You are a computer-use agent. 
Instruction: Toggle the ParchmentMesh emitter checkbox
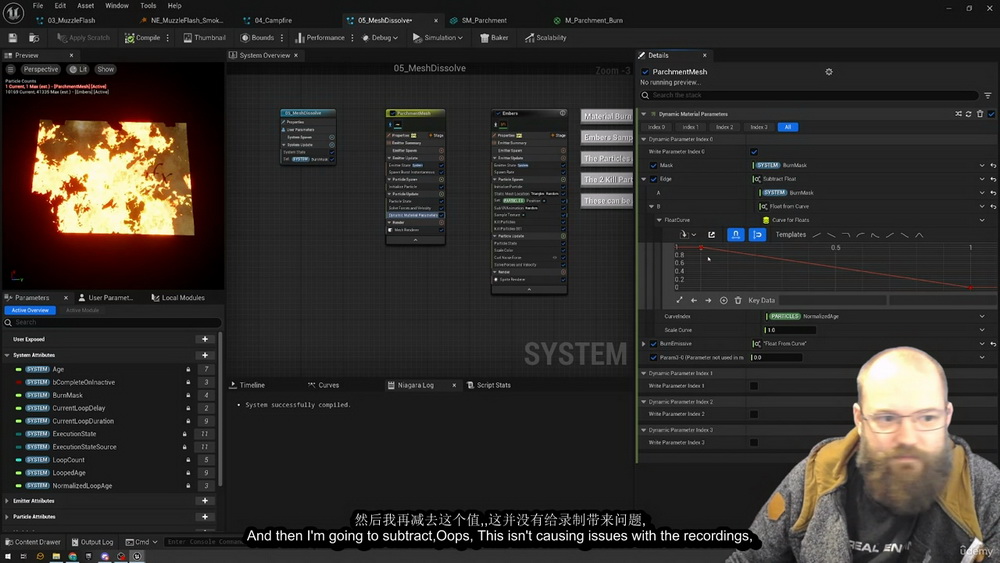click(x=645, y=72)
